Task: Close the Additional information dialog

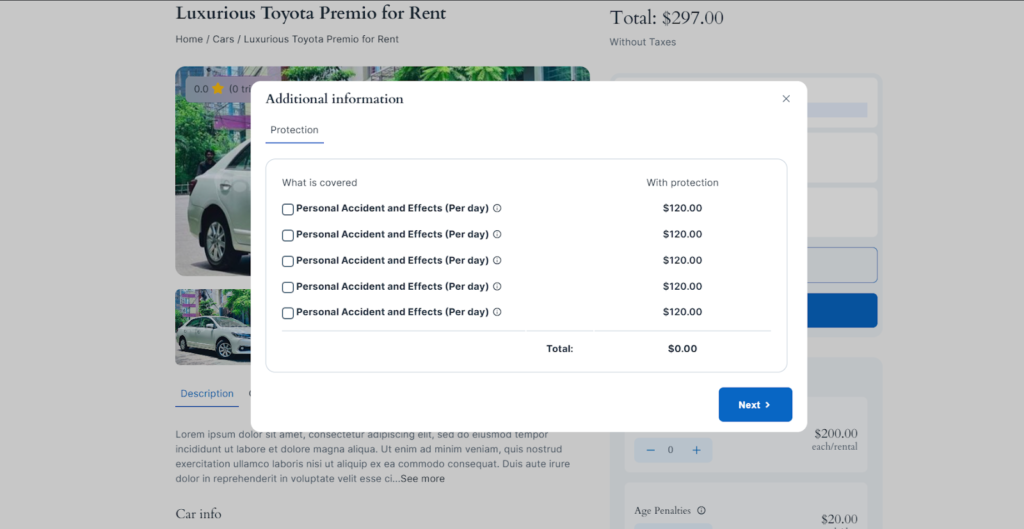Action: (x=786, y=99)
